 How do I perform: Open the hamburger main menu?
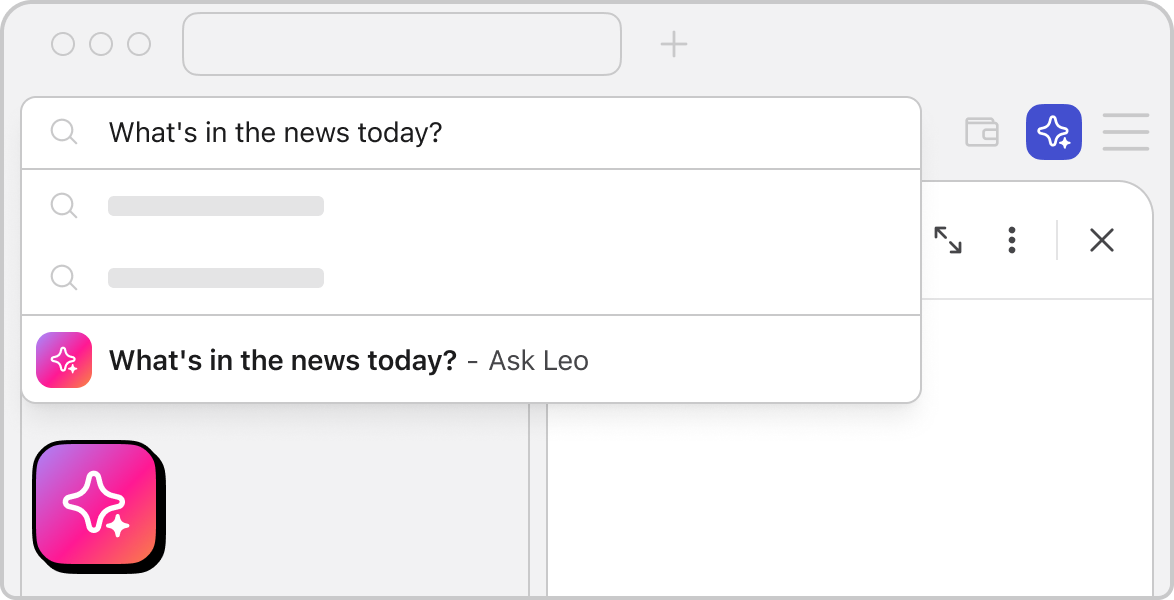1126,132
